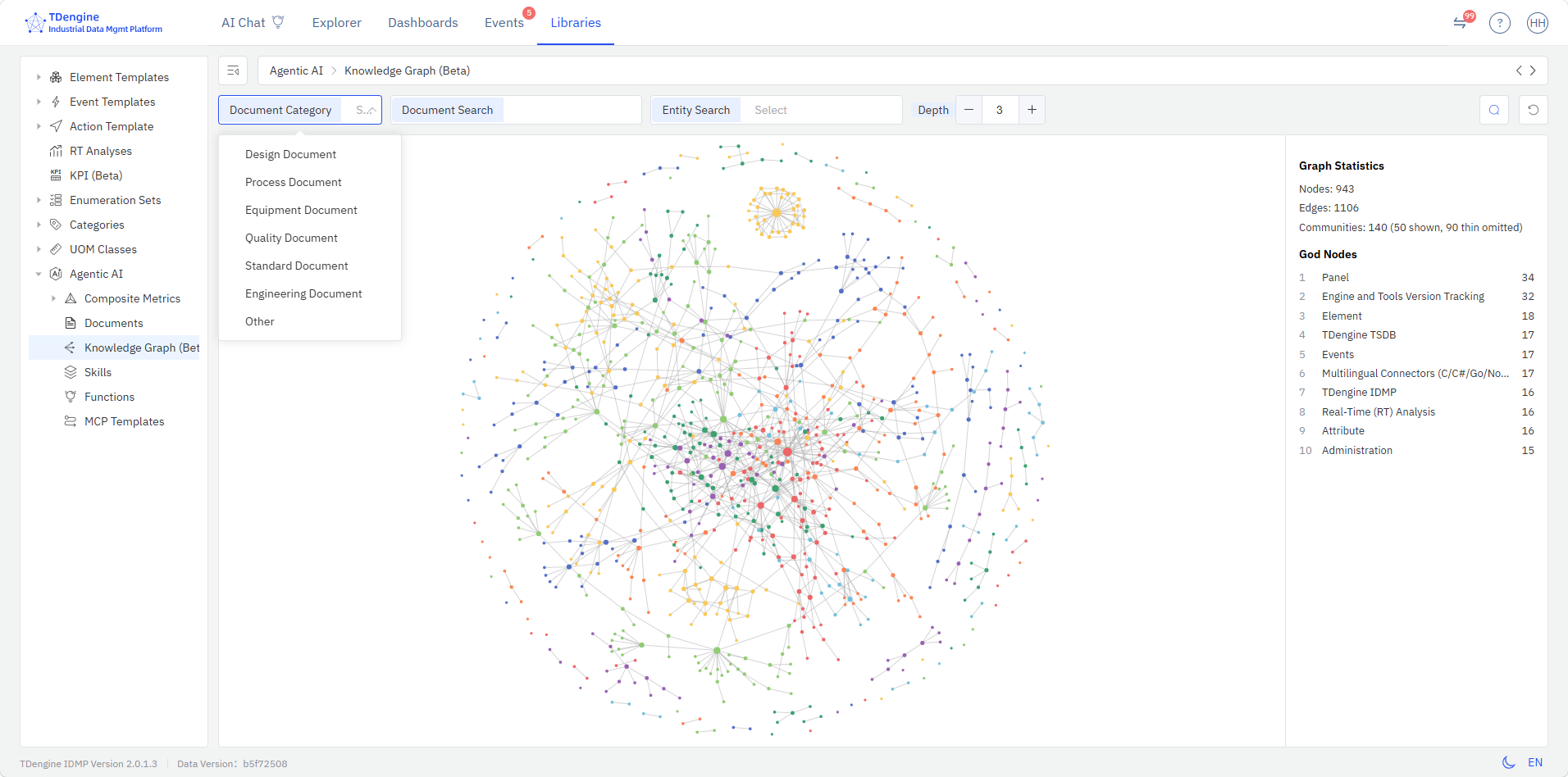The width and height of the screenshot is (1568, 777).
Task: Open the notifications icon with 99 badge
Action: [1461, 23]
